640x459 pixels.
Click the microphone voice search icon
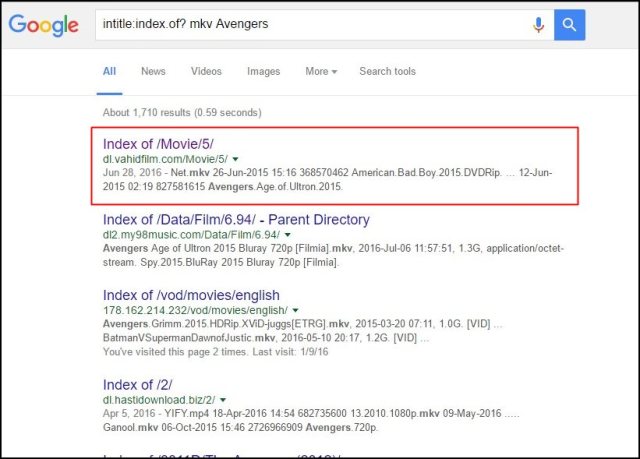pyautogui.click(x=540, y=24)
